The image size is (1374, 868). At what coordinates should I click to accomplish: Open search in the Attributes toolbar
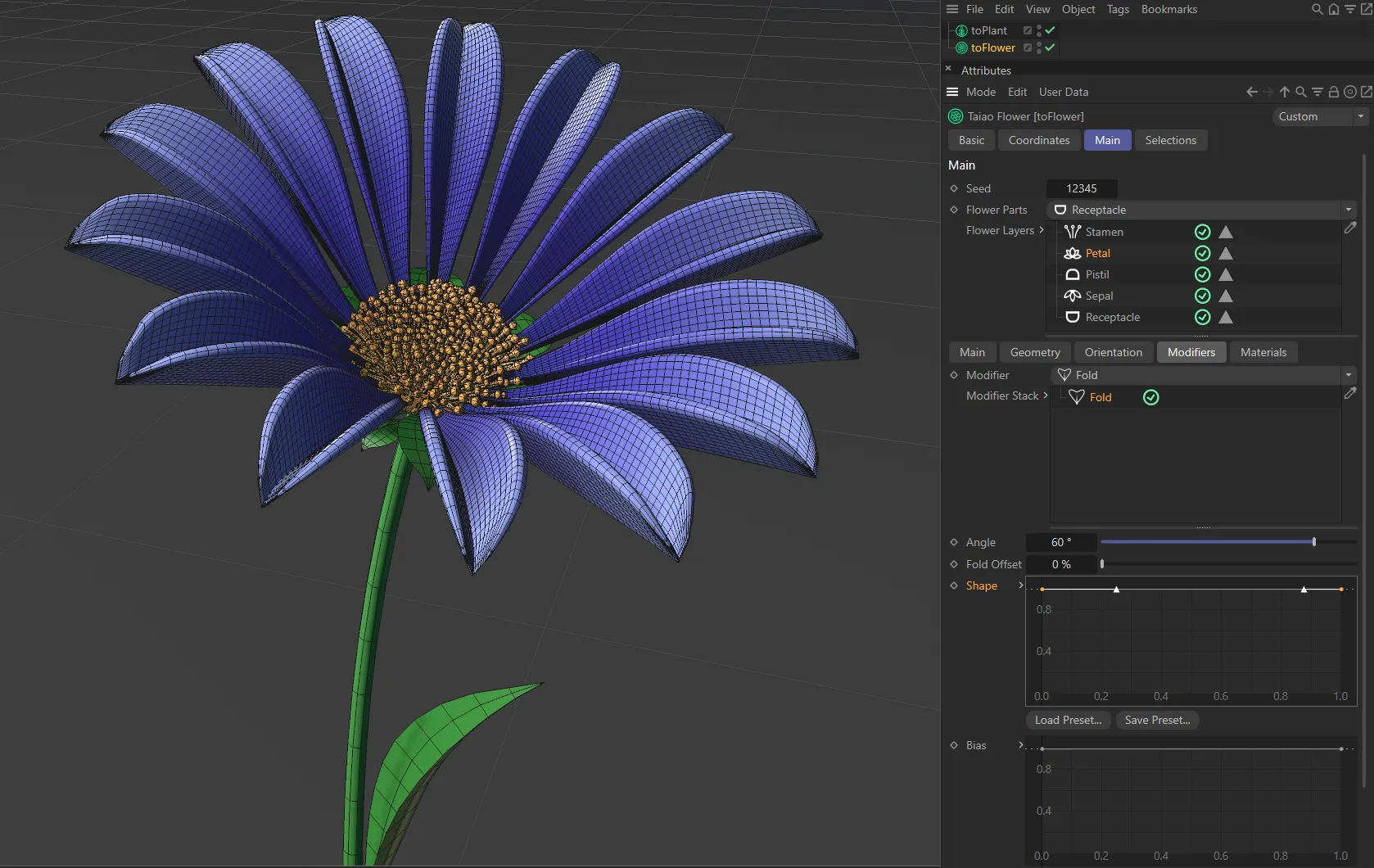[x=1300, y=92]
